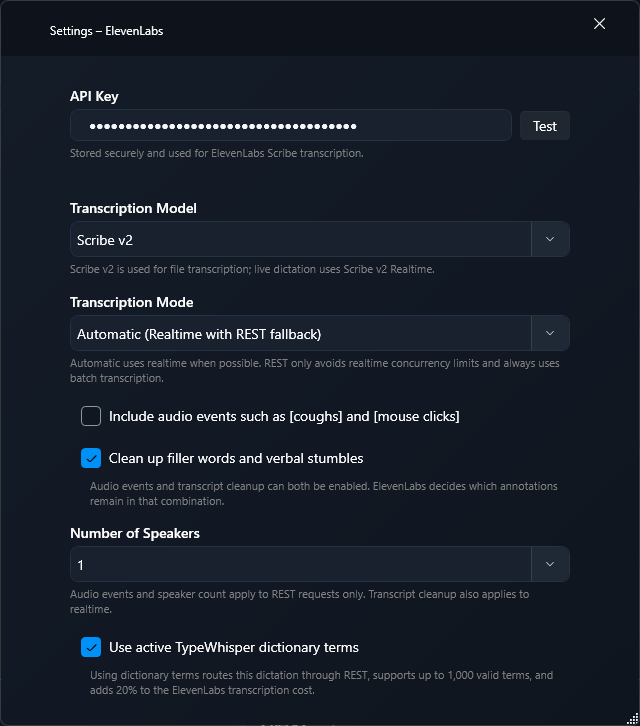640x726 pixels.
Task: Click the Transcription Model heading label
Action: pyautogui.click(x=133, y=208)
